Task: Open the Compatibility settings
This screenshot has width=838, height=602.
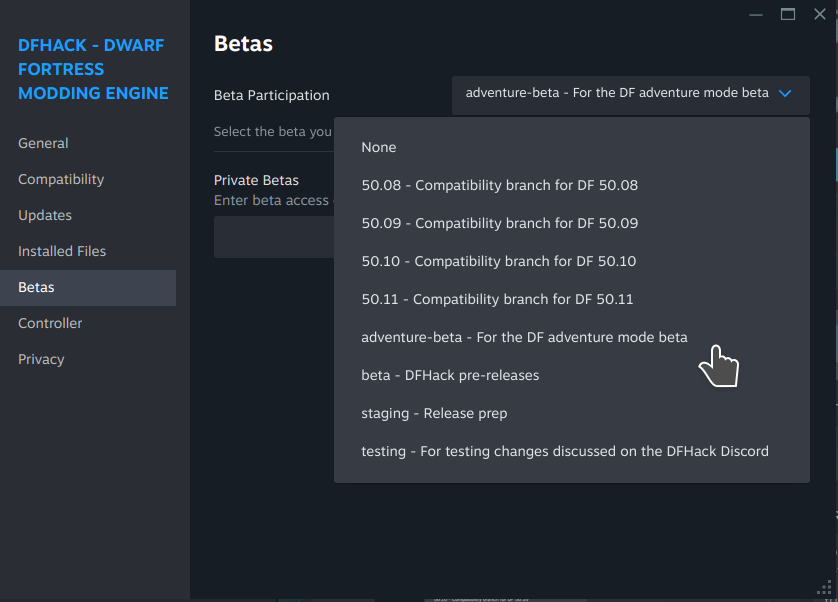Action: click(61, 179)
